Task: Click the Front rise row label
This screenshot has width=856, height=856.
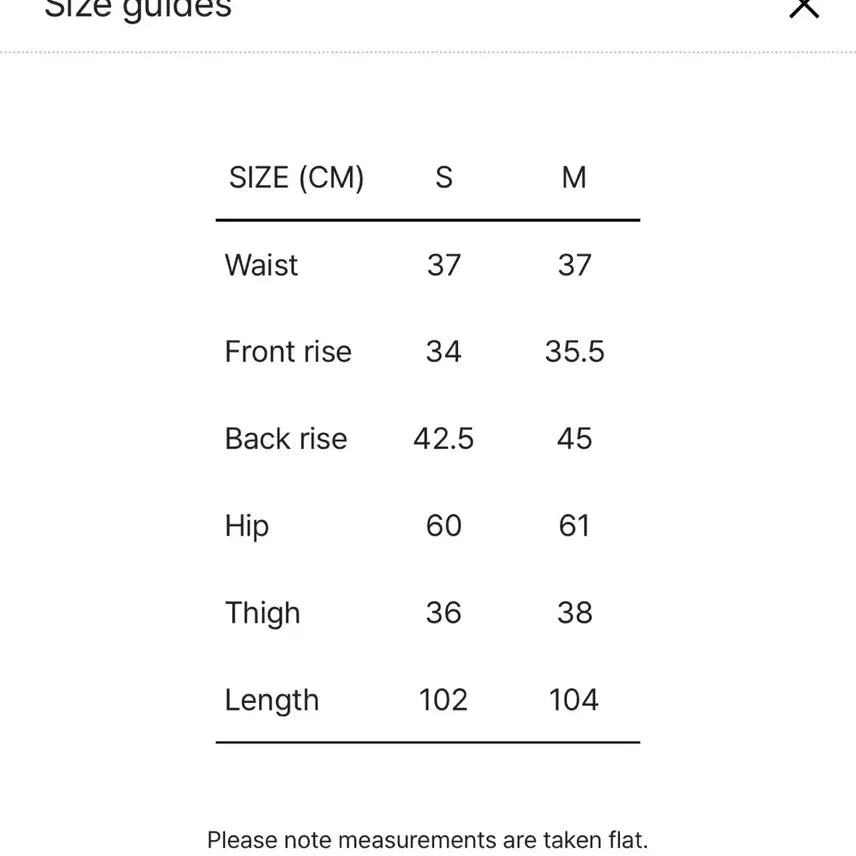Action: click(288, 352)
